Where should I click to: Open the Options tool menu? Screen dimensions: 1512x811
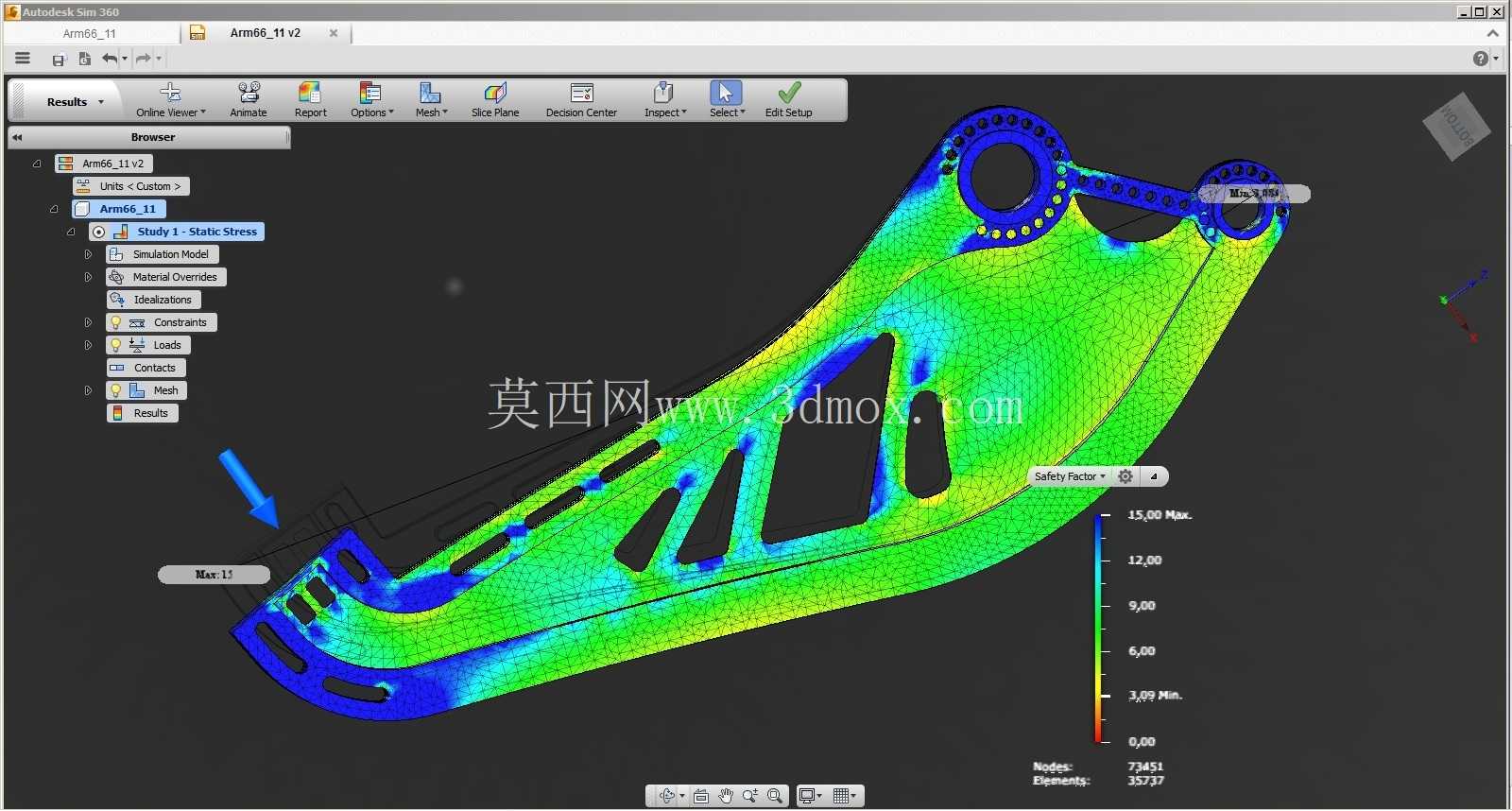tap(371, 100)
